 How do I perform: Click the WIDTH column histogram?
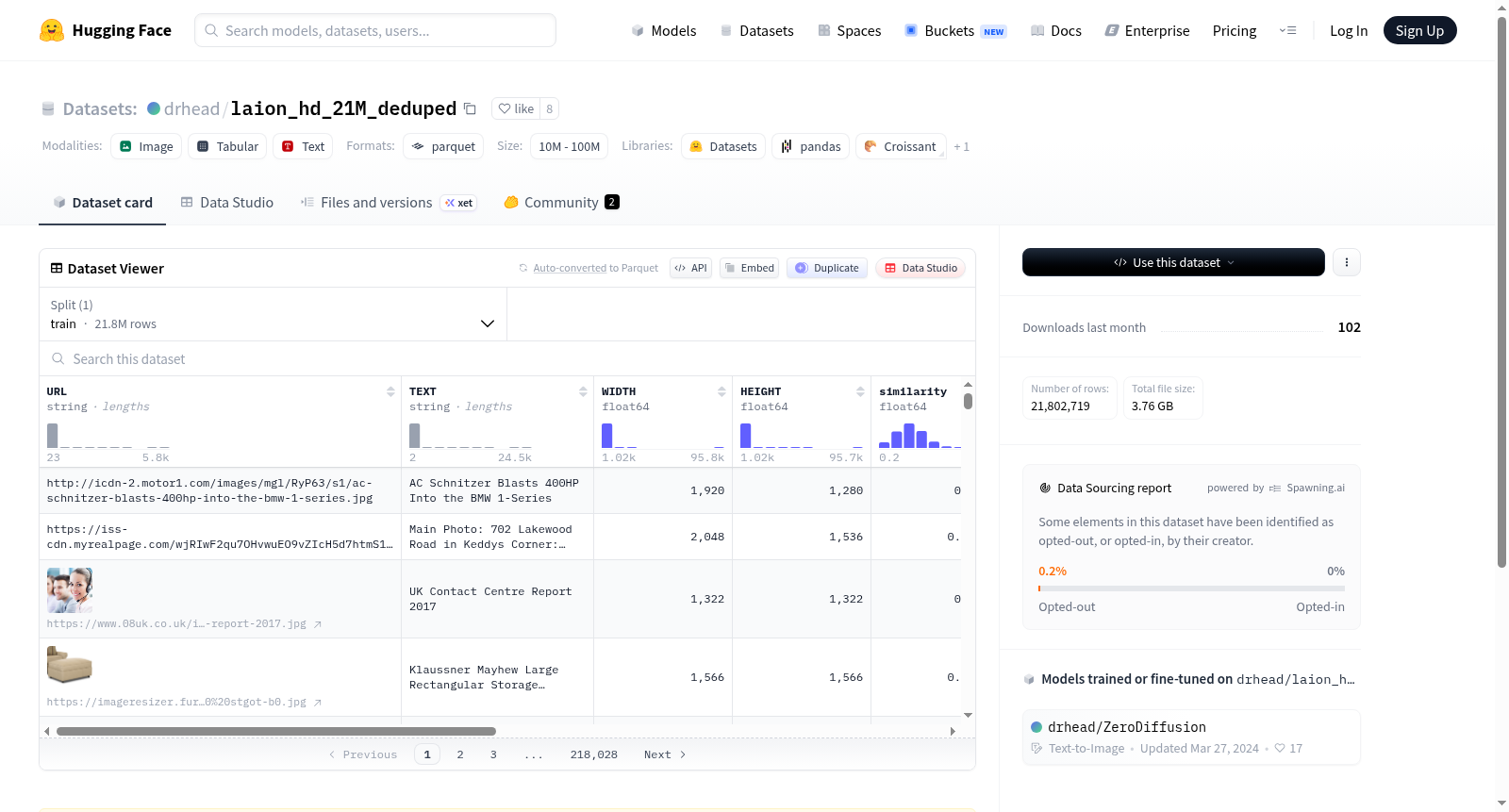tap(663, 435)
